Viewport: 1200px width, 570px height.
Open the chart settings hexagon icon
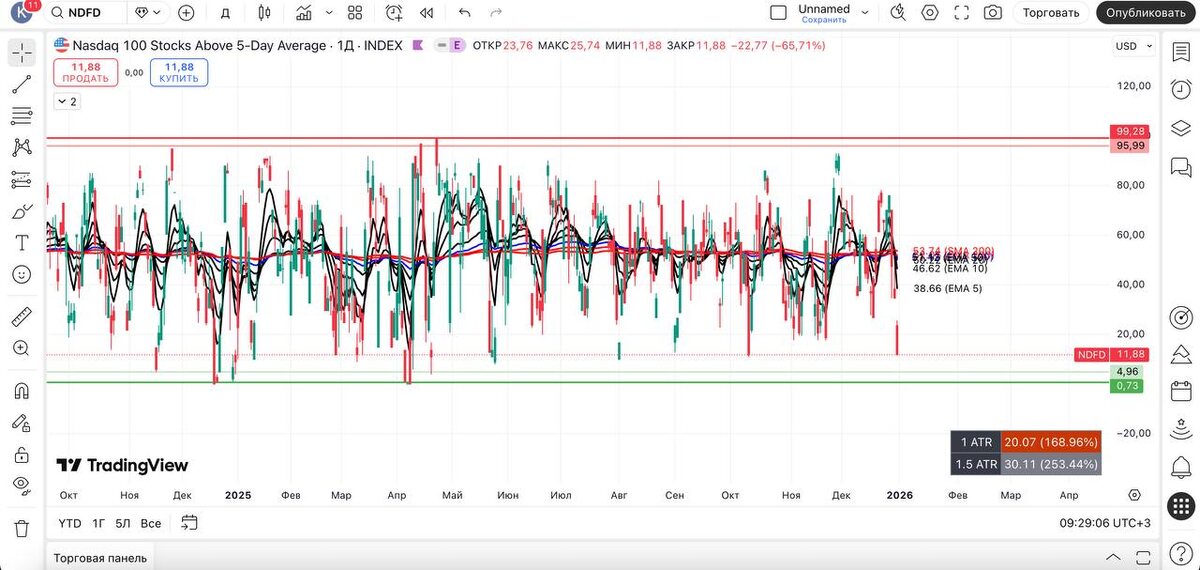(930, 13)
